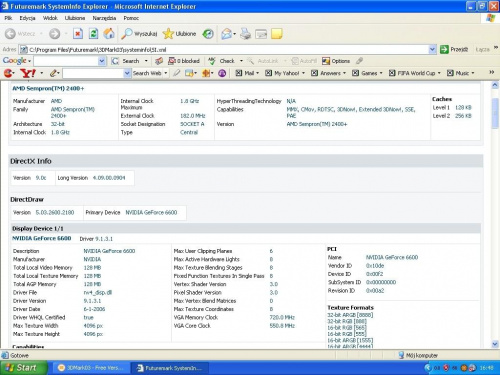Click the Windows Start button

tap(22, 368)
